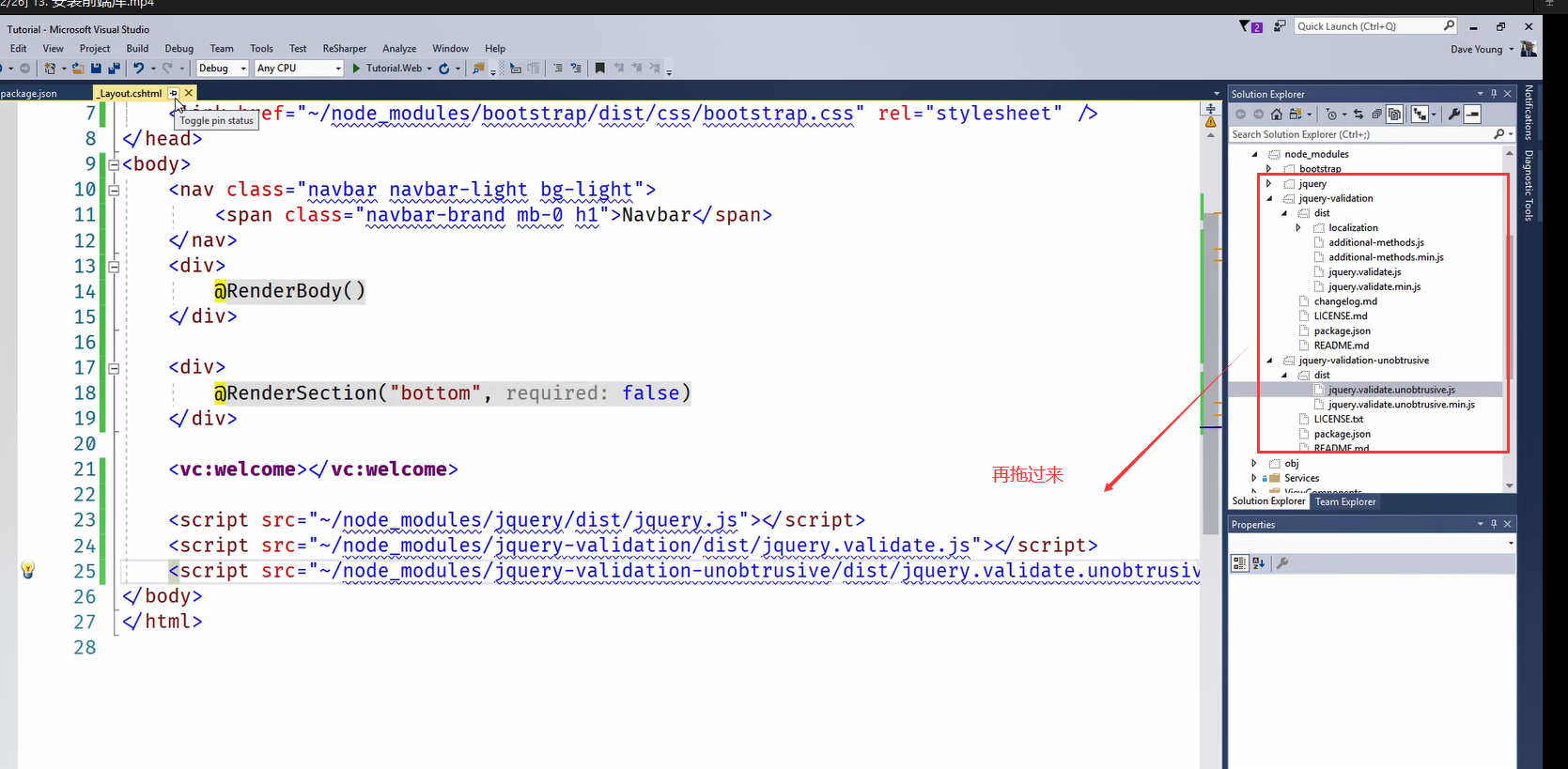The width and height of the screenshot is (1568, 769).
Task: Collapse the body tag code region
Action: (114, 164)
